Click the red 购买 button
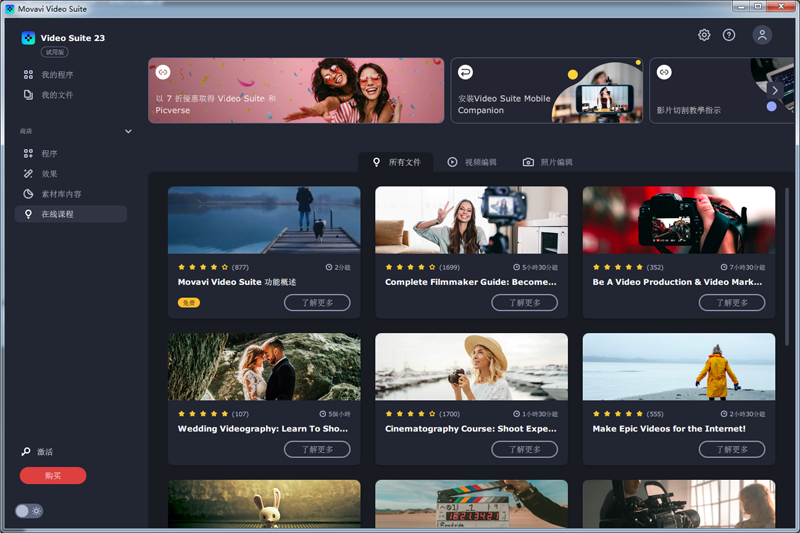 tap(53, 475)
